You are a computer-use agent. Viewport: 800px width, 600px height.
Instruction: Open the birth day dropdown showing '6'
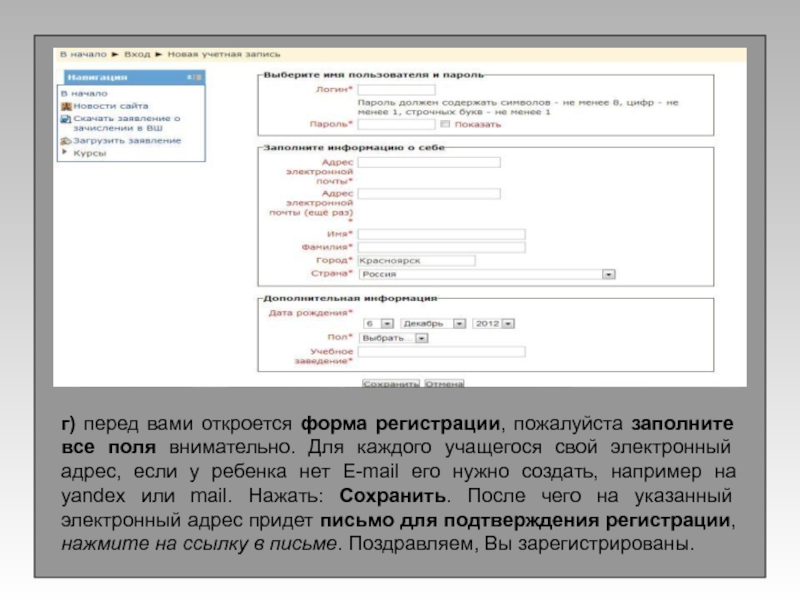(x=379, y=323)
